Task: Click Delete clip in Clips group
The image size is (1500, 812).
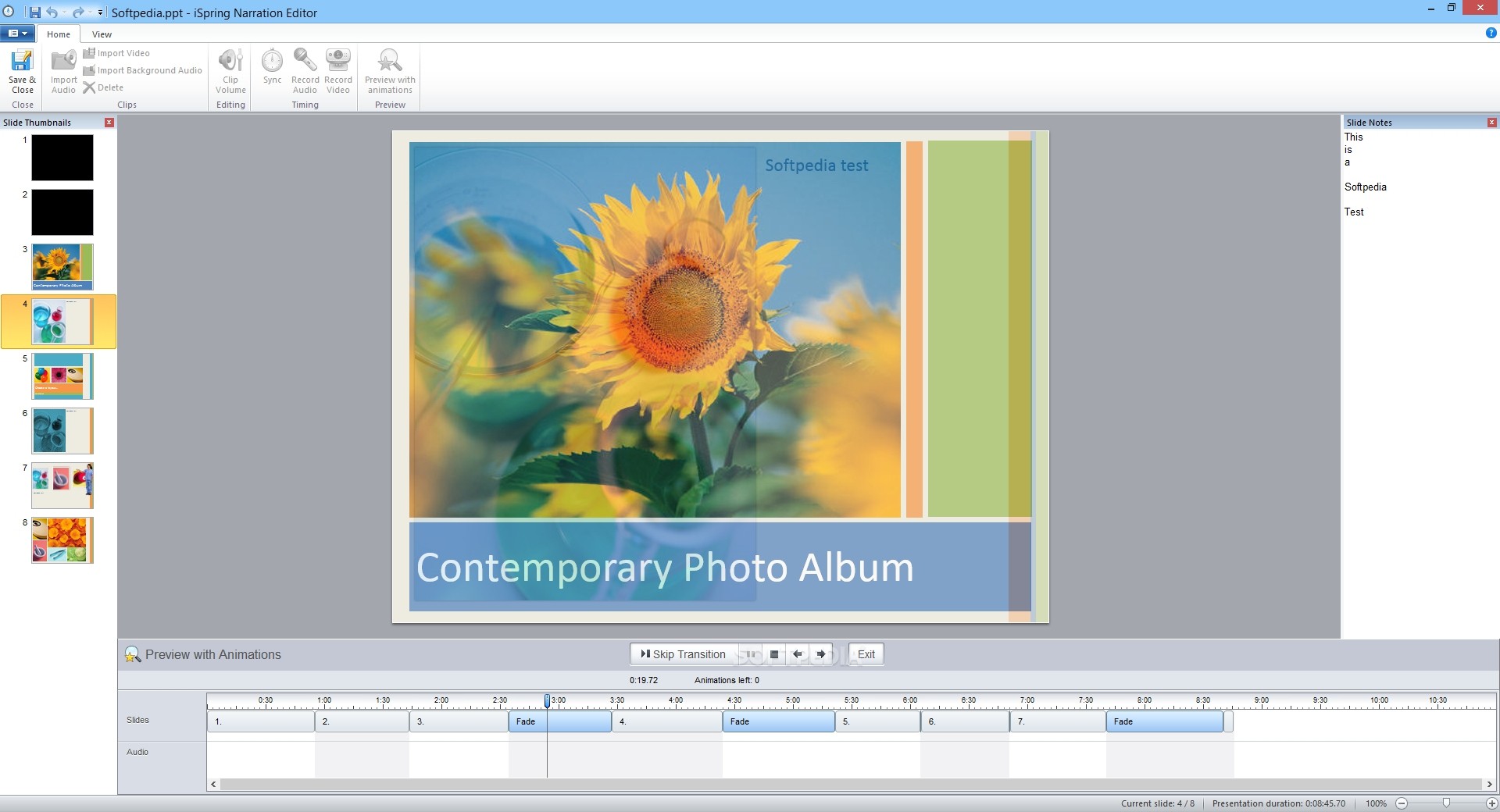Action: 103,87
